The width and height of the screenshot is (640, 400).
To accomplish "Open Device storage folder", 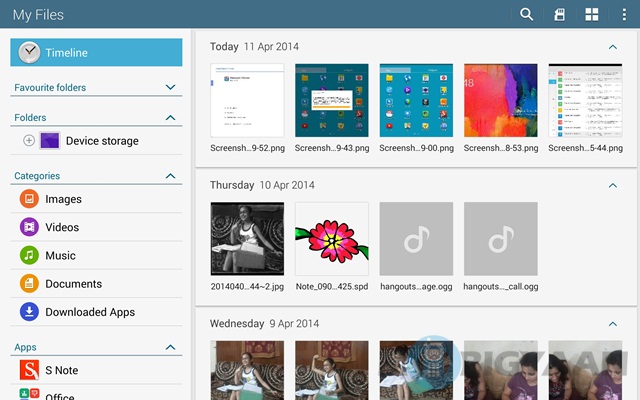I will point(96,140).
